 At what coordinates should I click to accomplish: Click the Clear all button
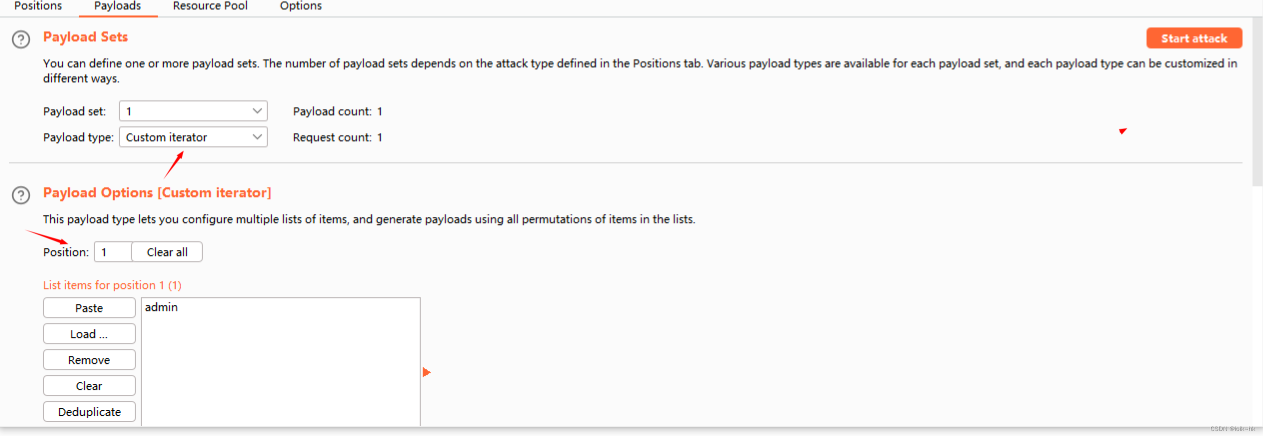167,252
